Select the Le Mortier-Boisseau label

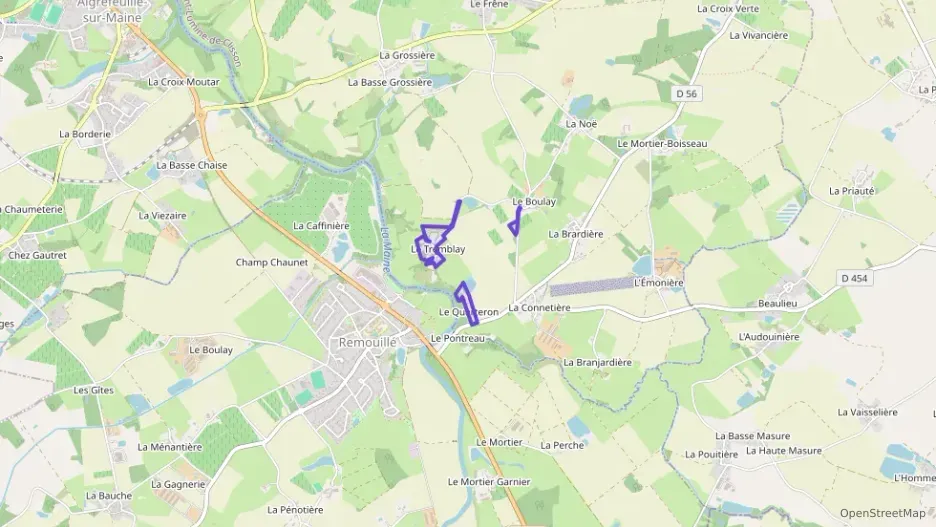[x=662, y=144]
